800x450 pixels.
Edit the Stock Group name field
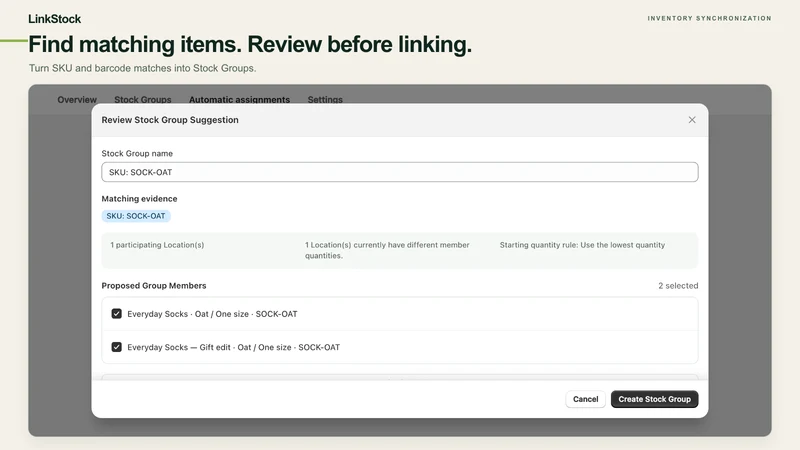click(x=399, y=172)
